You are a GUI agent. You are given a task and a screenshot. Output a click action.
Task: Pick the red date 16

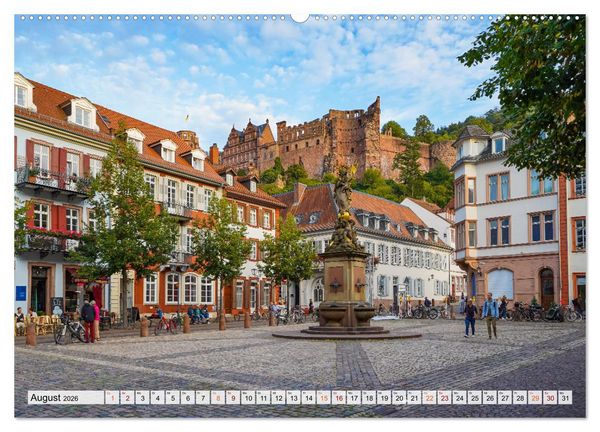tap(339, 398)
